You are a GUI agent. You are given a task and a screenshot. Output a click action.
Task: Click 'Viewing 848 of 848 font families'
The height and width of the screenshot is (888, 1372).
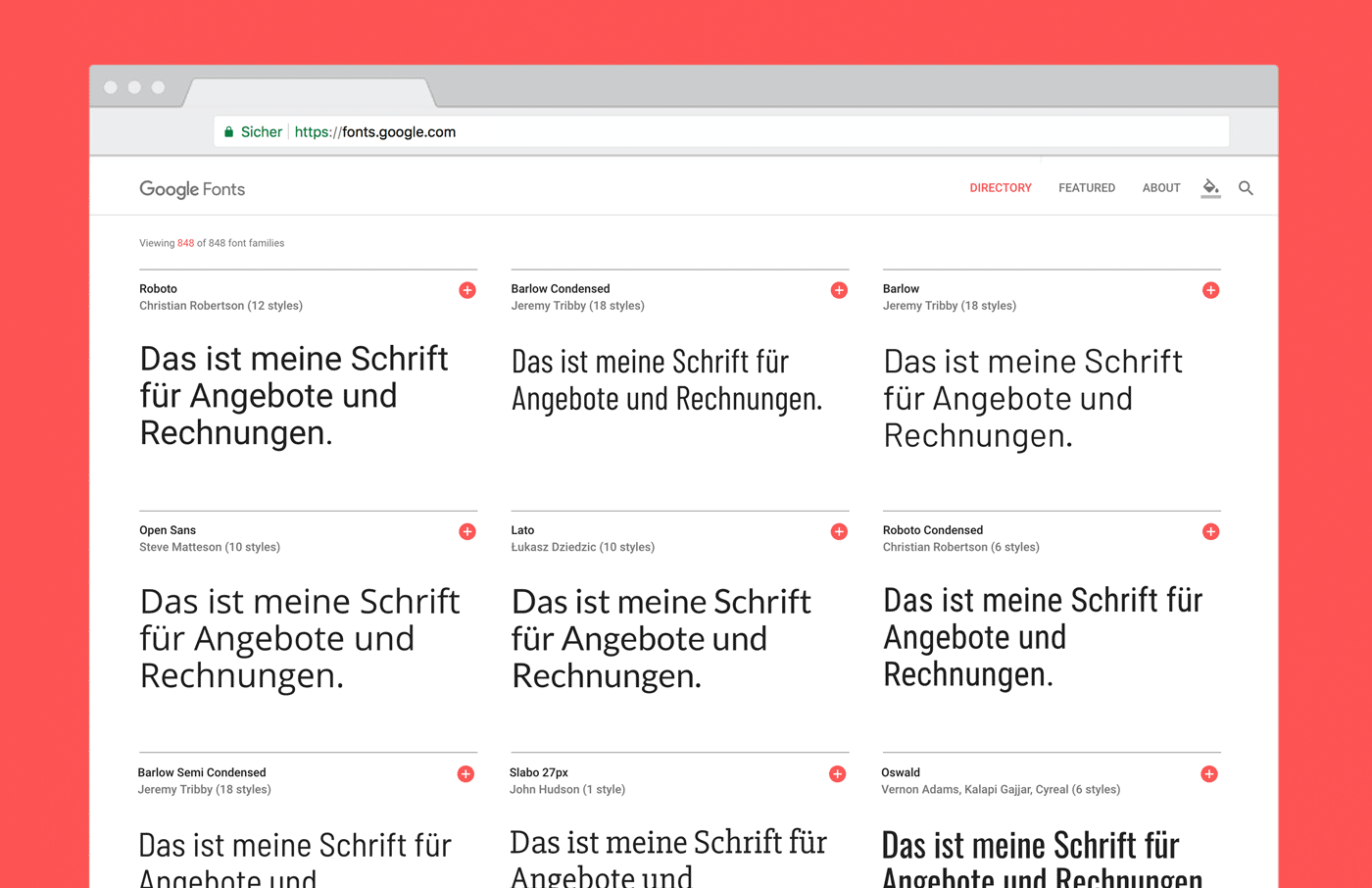[212, 243]
